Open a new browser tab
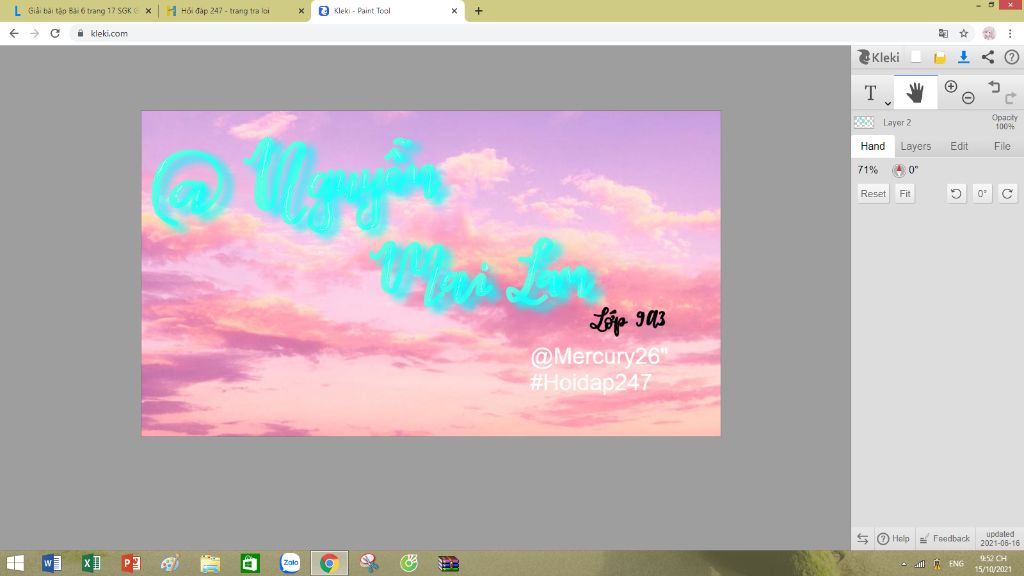The height and width of the screenshot is (576, 1024). (479, 11)
